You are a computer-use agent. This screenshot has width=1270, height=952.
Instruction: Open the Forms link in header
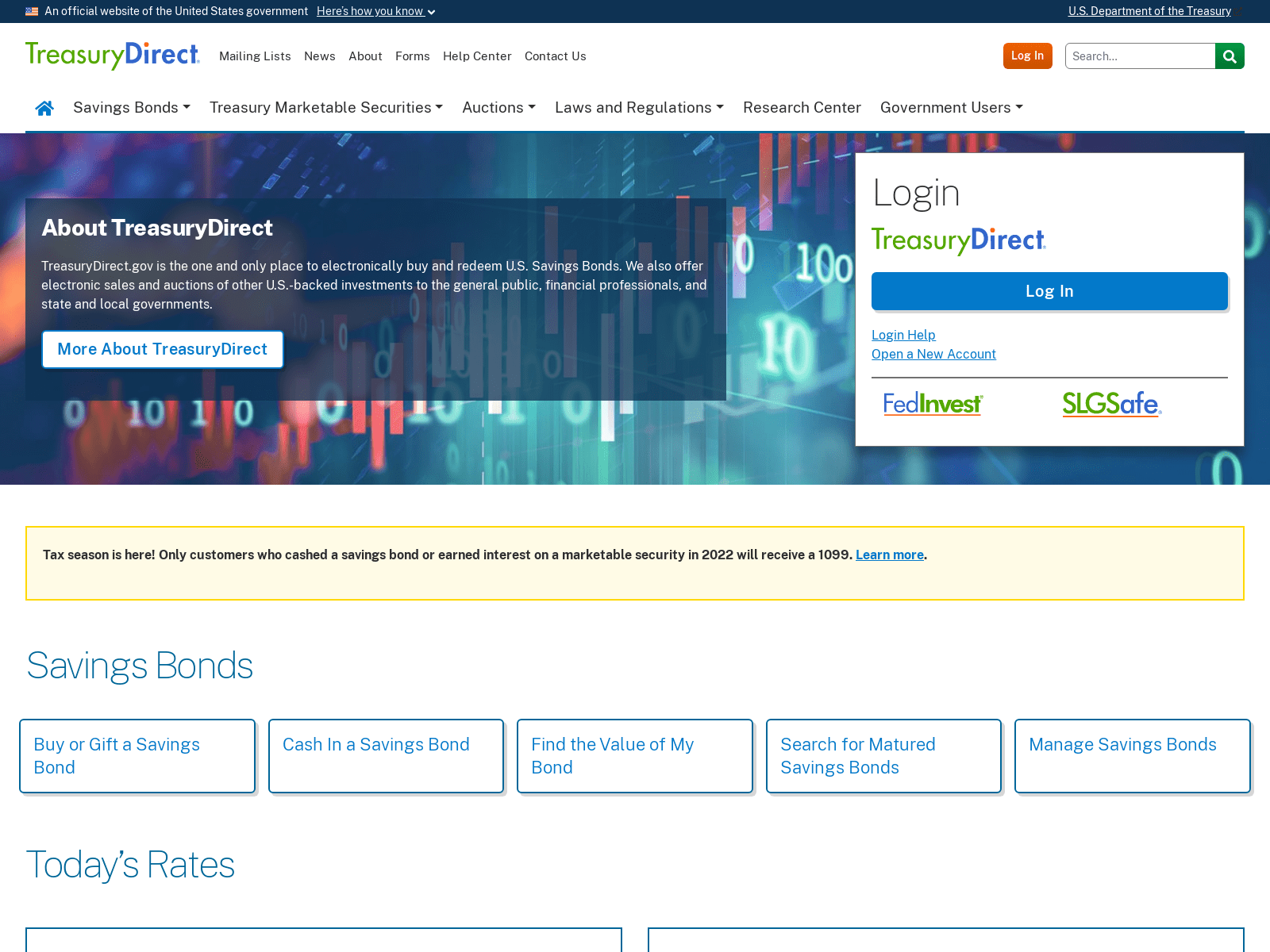pyautogui.click(x=413, y=56)
